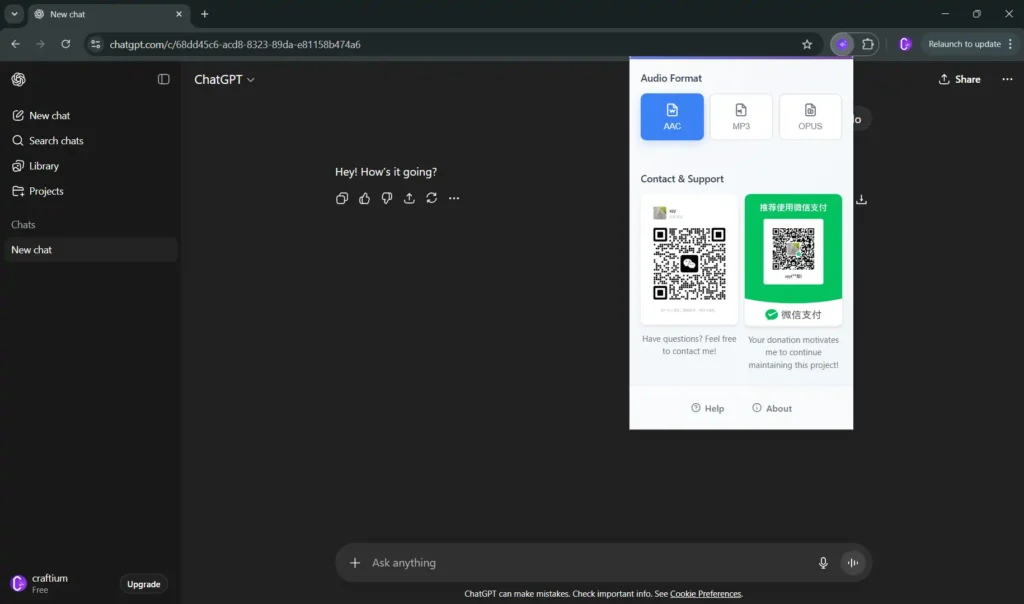
Task: Select AAC audio format
Action: (672, 117)
